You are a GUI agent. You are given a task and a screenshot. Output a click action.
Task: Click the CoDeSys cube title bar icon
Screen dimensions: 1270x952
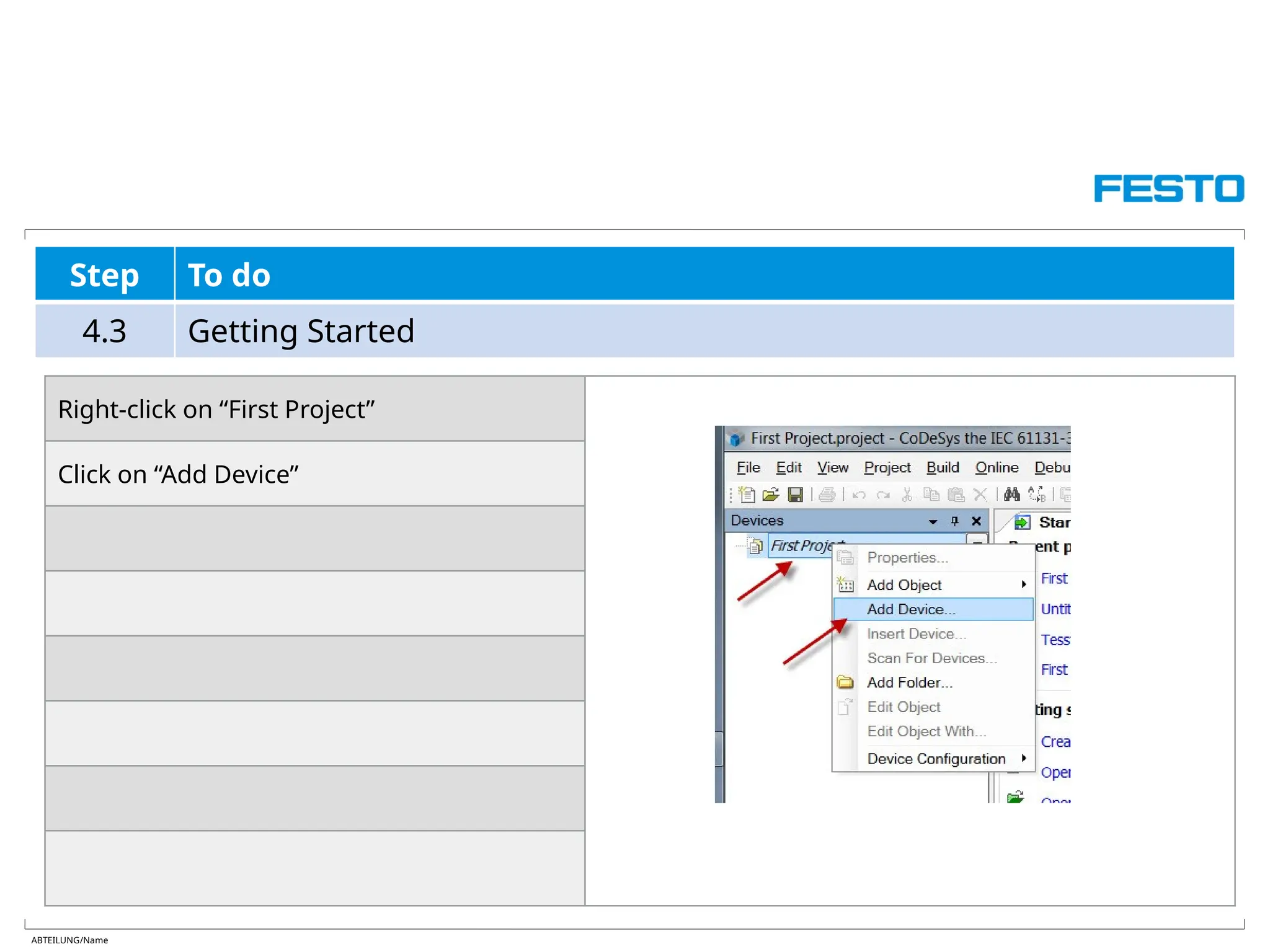point(736,439)
